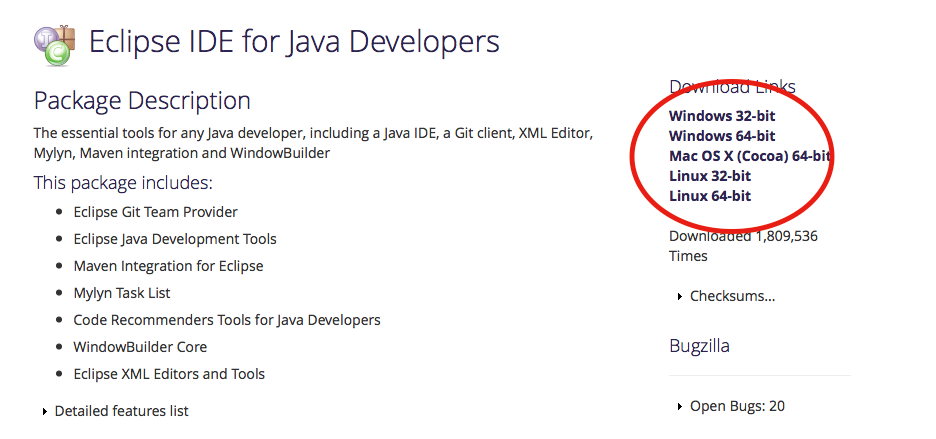This screenshot has width=936, height=439.
Task: Expand the Open Bugs: 20 entry
Action: [731, 407]
